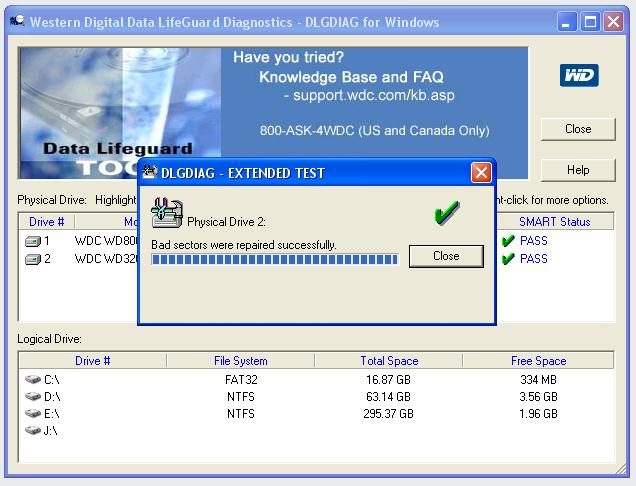This screenshot has height=486, width=636.
Task: Click PASS status of drive 2
Action: coord(534,259)
